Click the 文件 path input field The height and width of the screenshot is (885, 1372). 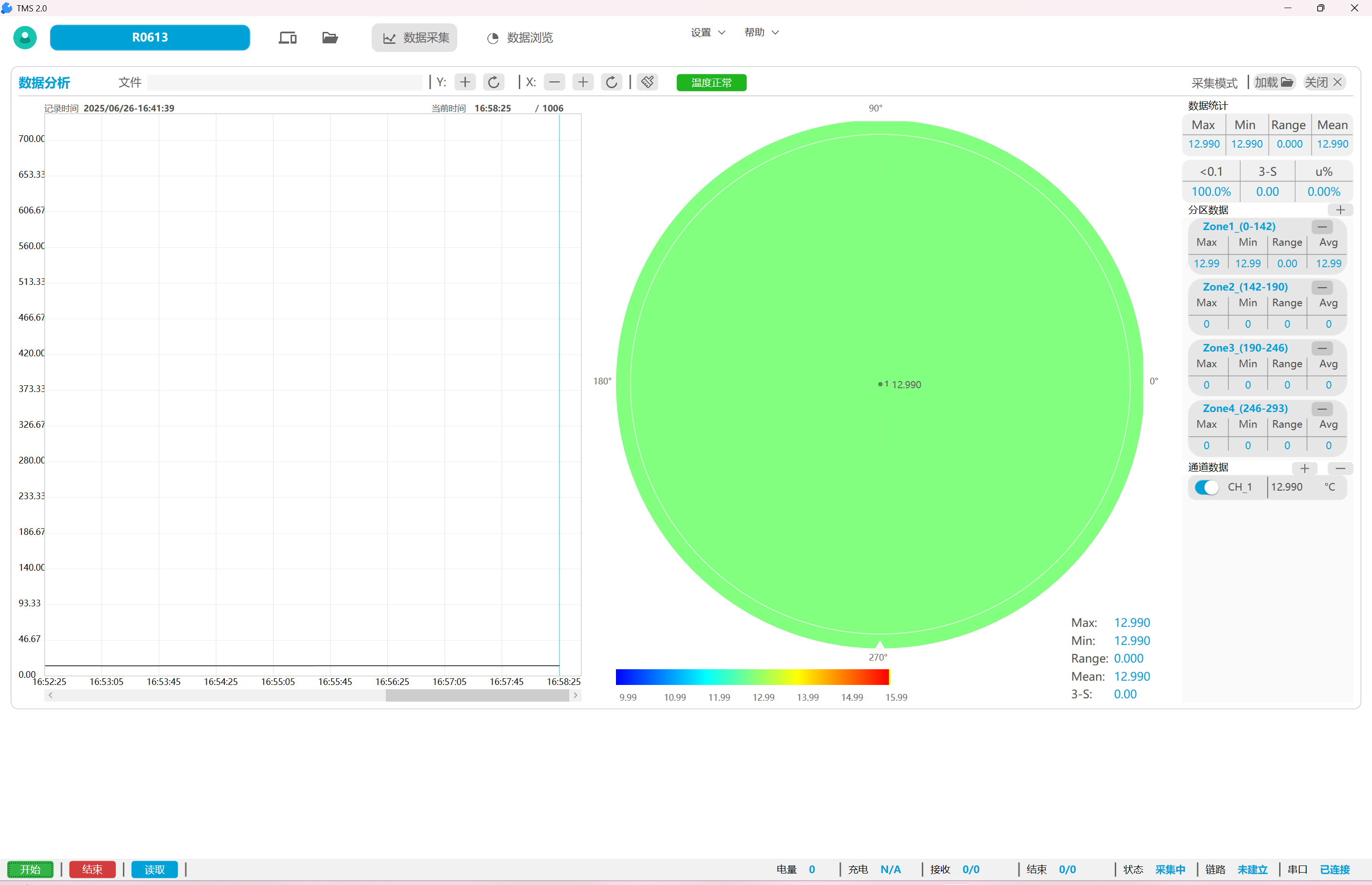tap(284, 83)
